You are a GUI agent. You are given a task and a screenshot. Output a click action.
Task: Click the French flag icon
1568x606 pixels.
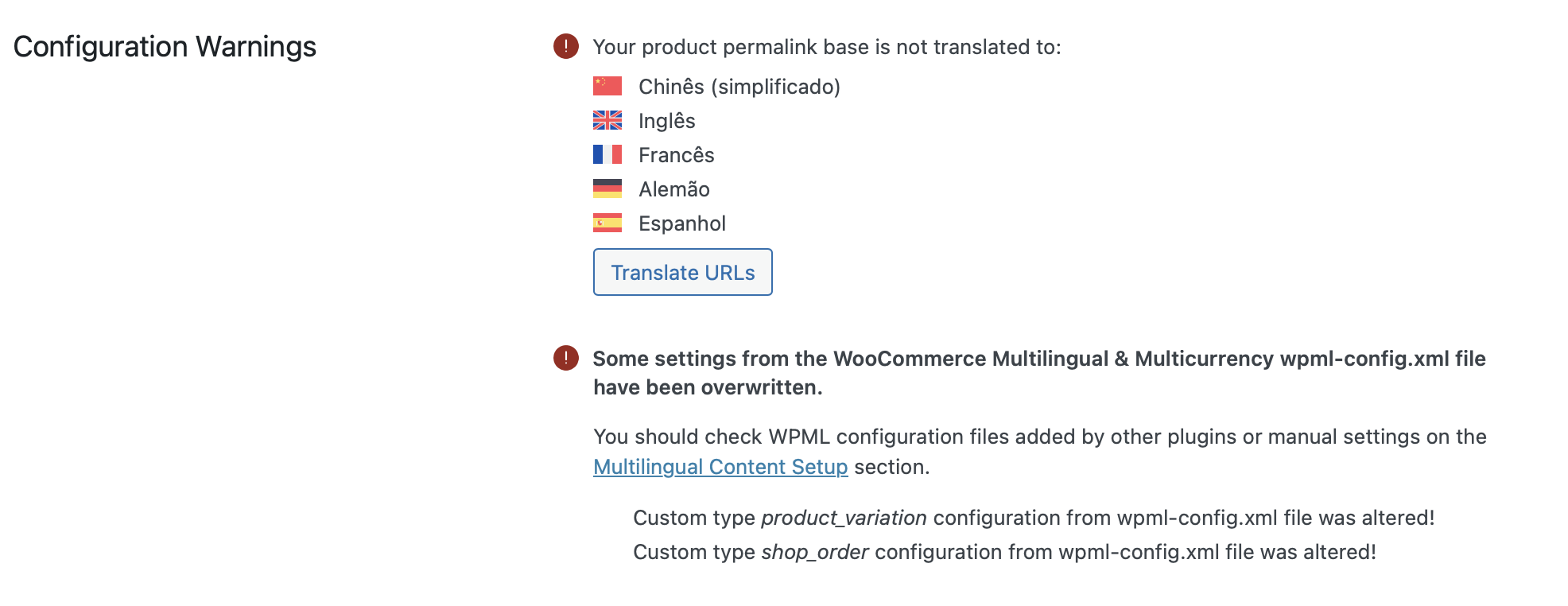pyautogui.click(x=607, y=154)
